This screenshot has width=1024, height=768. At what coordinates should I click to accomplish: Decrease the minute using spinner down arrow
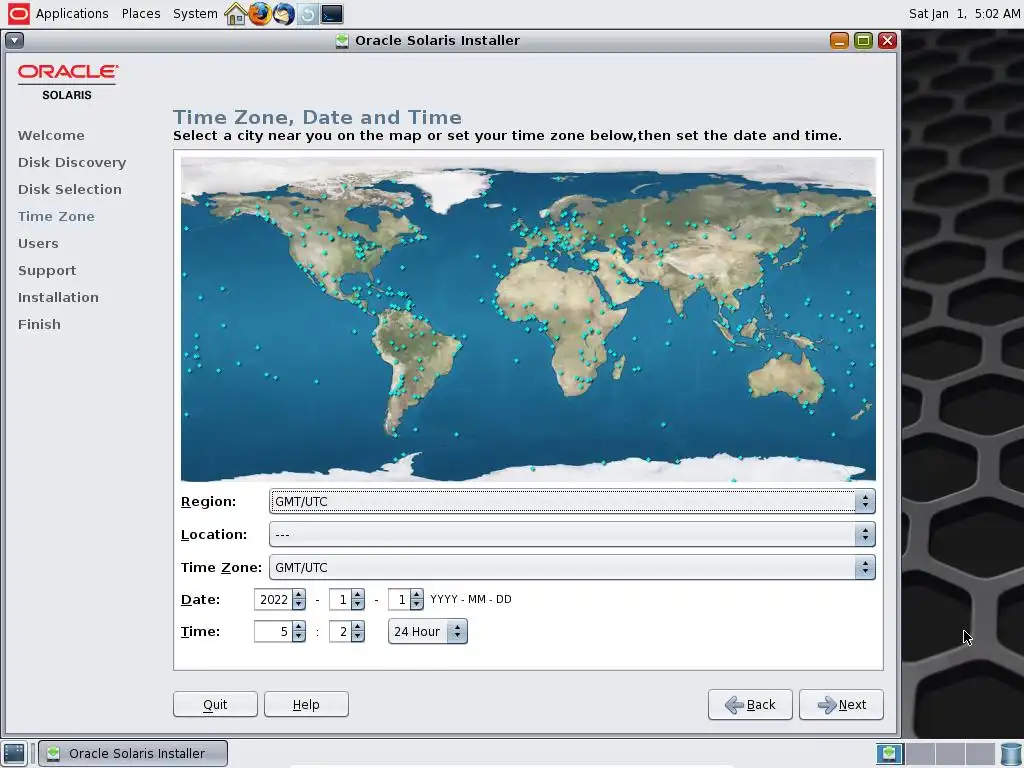(x=357, y=637)
